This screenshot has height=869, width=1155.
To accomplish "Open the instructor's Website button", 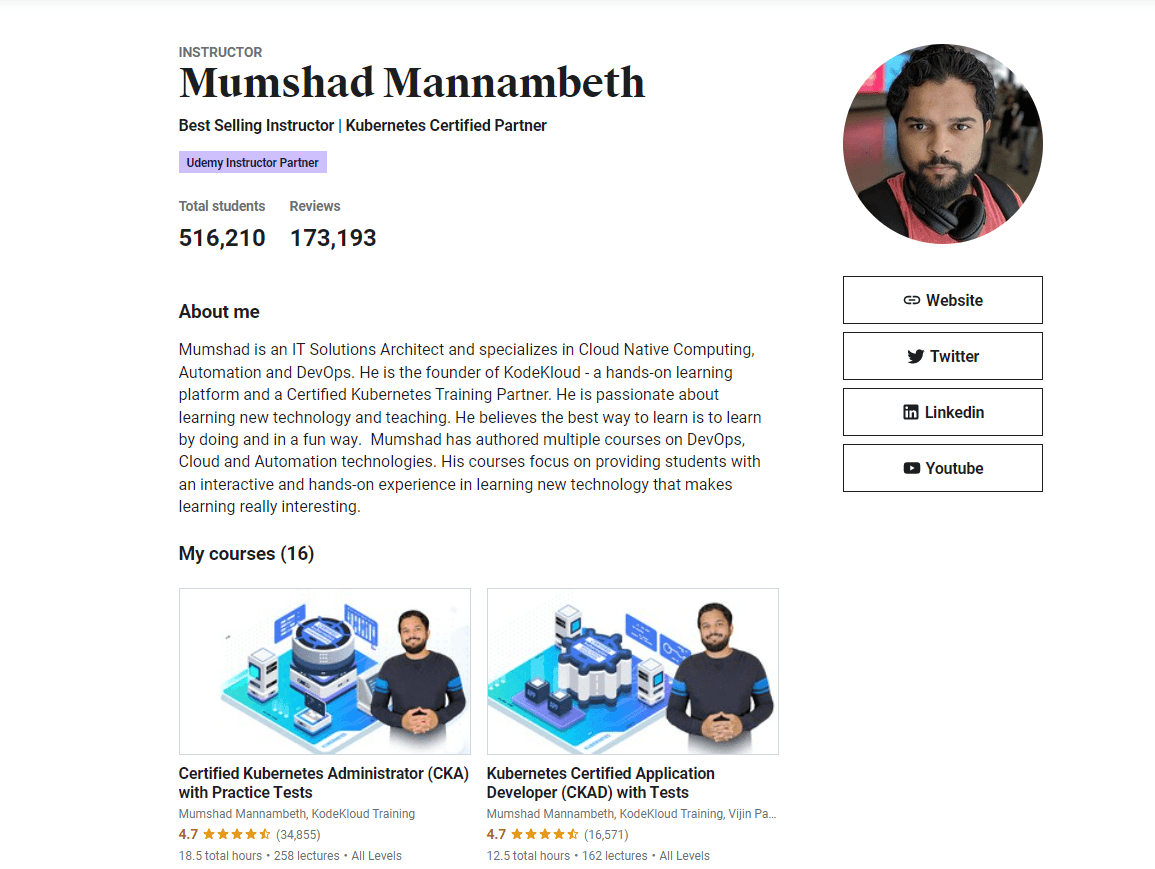I will pyautogui.click(x=943, y=300).
